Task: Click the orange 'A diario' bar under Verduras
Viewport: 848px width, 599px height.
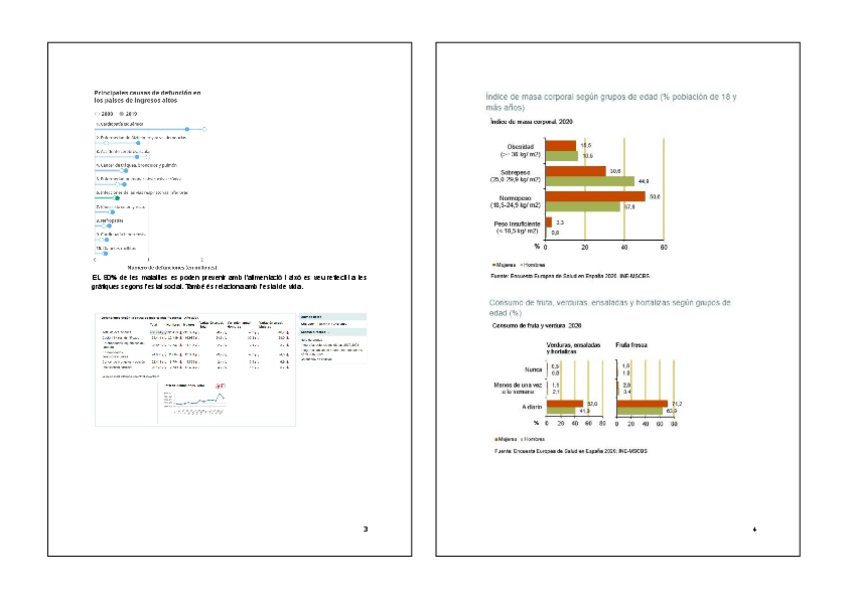Action: (565, 403)
